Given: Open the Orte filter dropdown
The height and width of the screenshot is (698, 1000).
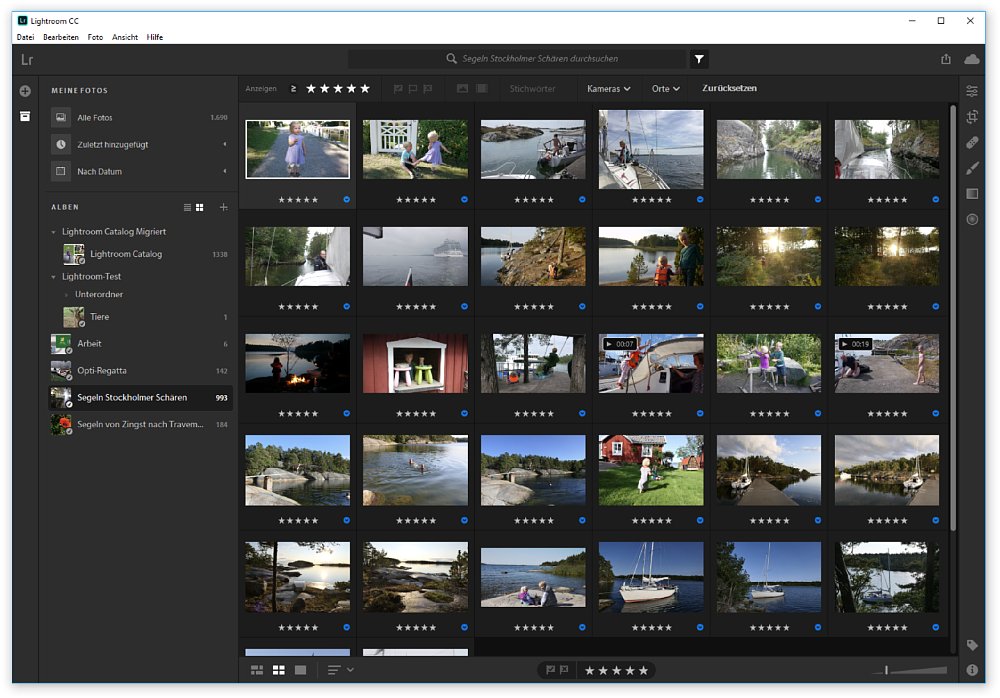Looking at the screenshot, I should (666, 89).
